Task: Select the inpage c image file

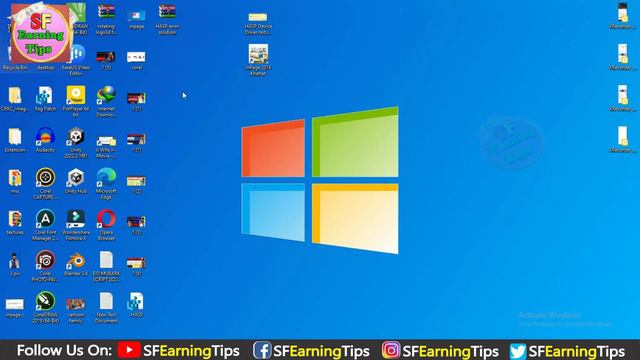Action: click(15, 307)
